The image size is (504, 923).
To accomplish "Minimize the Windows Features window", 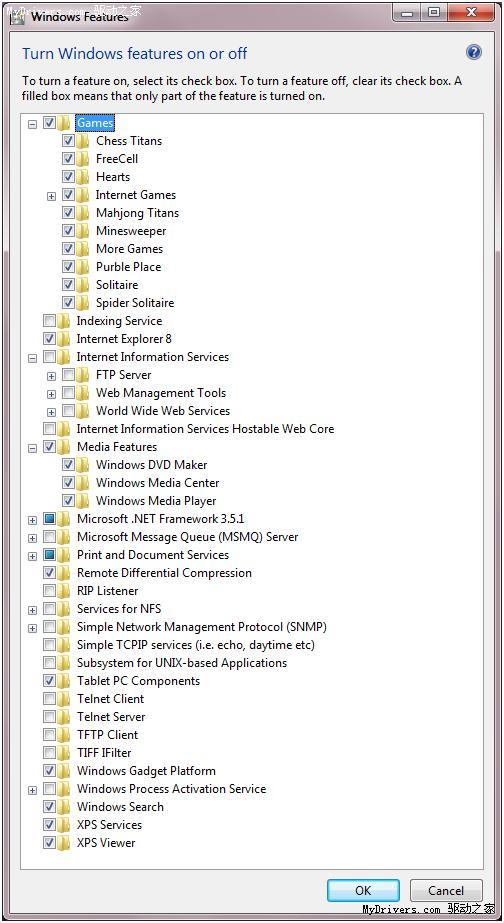I will tap(407, 12).
